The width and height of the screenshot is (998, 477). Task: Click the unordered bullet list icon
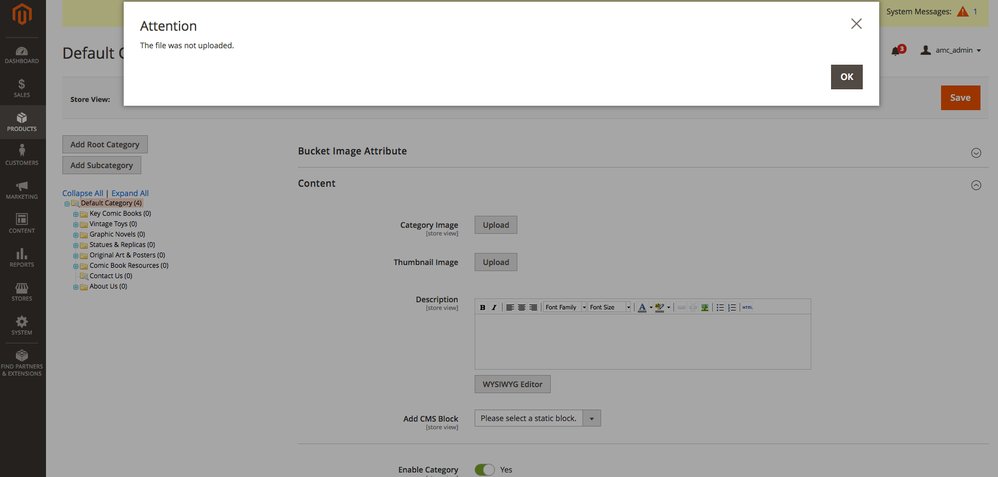[x=720, y=308]
